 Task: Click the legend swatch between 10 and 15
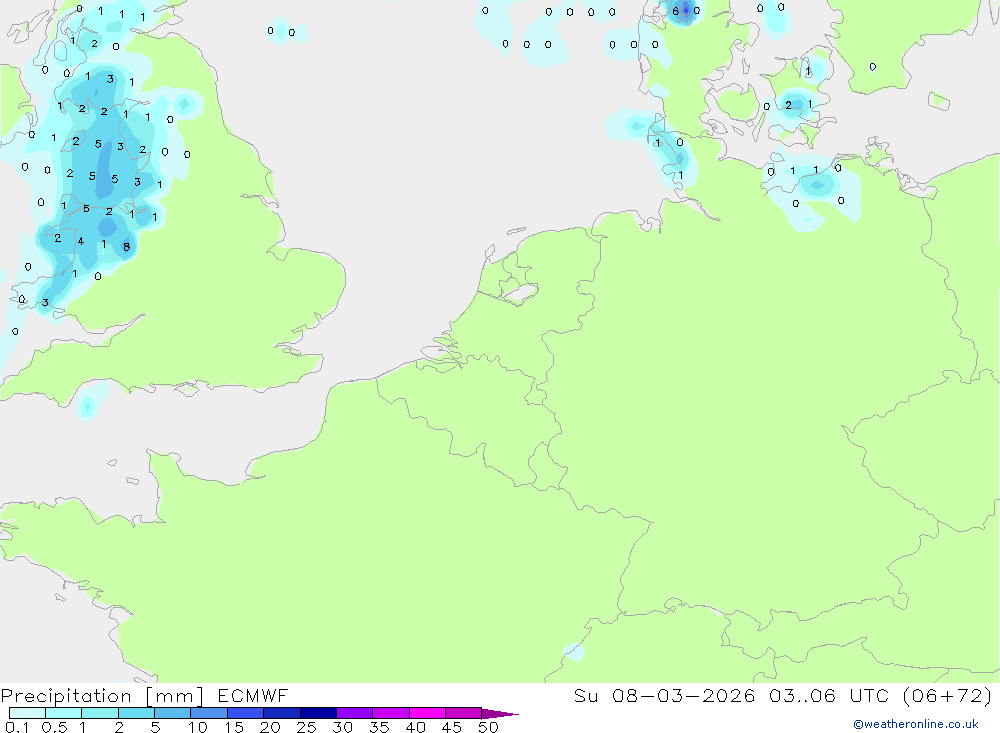pos(209,713)
